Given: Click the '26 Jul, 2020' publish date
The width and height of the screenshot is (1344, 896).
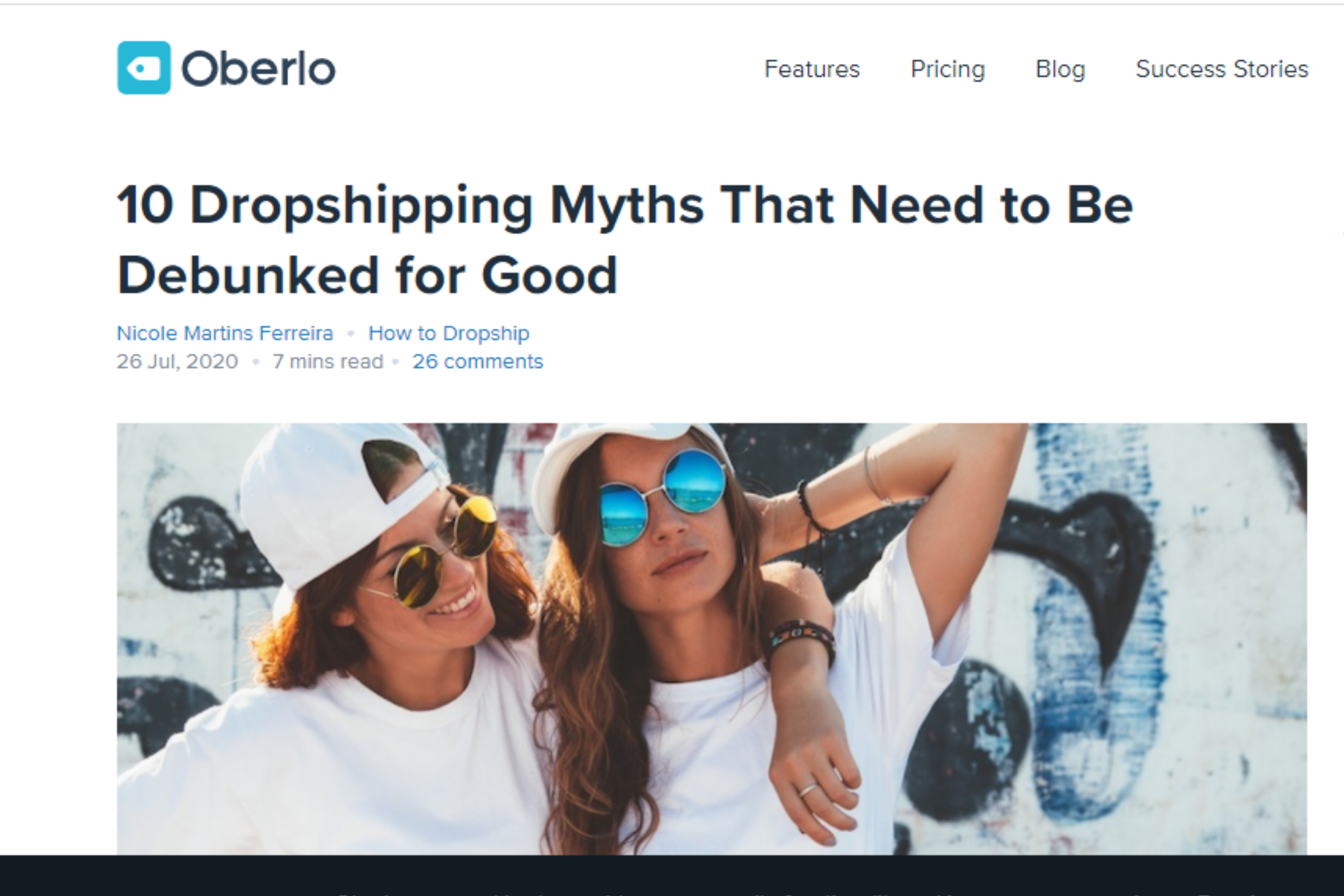Looking at the screenshot, I should [177, 362].
